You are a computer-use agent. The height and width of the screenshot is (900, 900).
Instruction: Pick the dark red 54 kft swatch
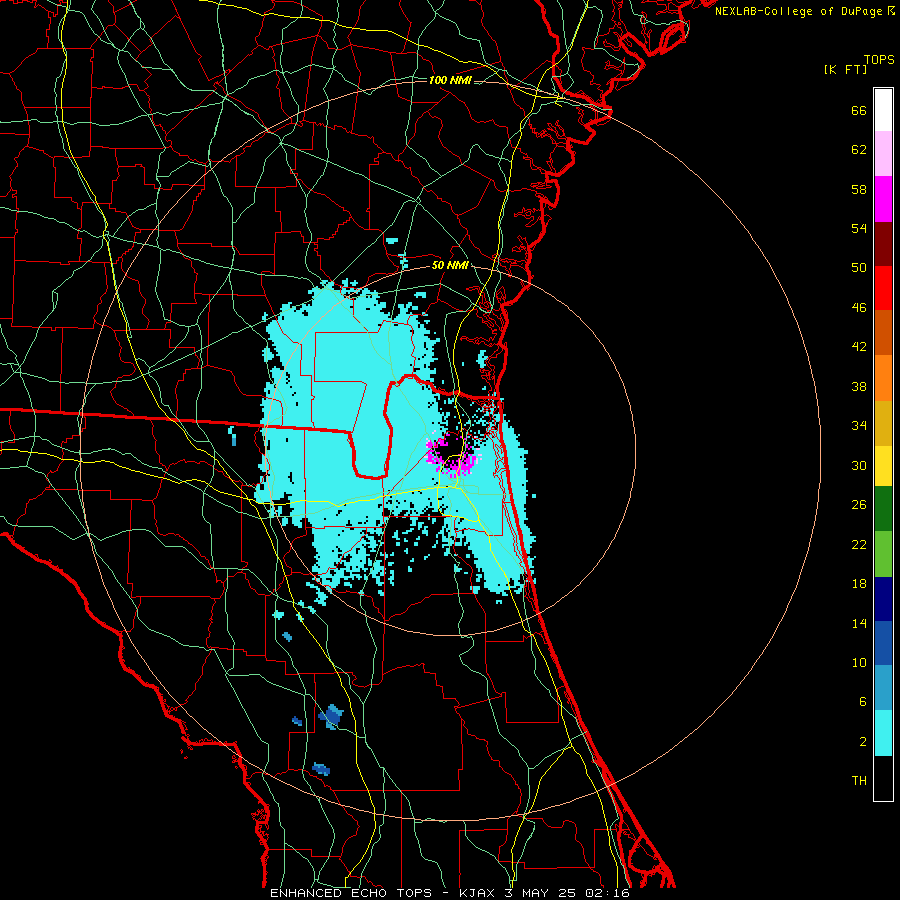pos(883,243)
